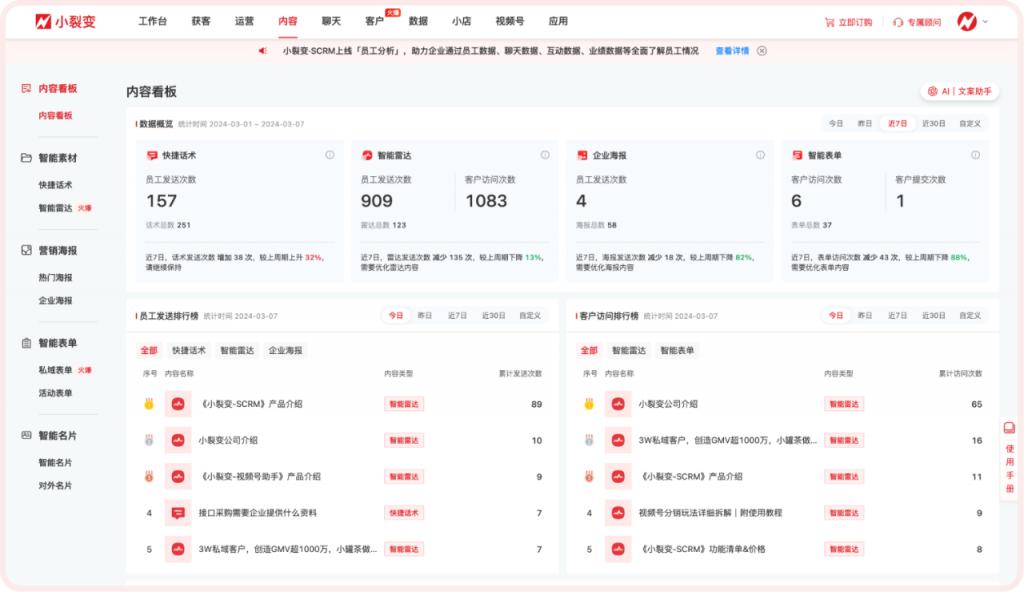Select 昨日 in 员工发送排行榜 range
The height and width of the screenshot is (592, 1024).
(x=424, y=316)
